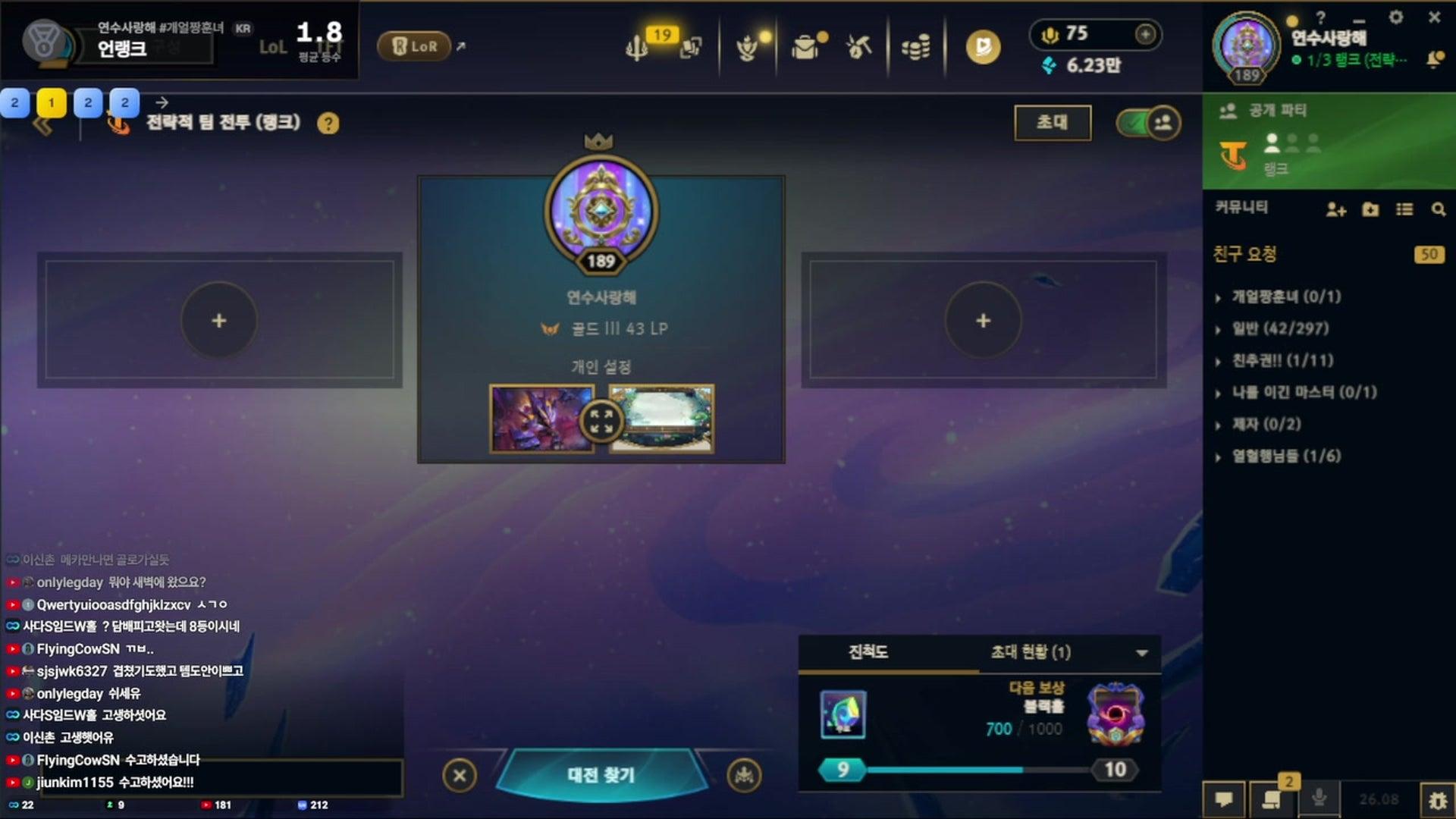The width and height of the screenshot is (1456, 819).
Task: Open the store coins icon
Action: (x=916, y=47)
